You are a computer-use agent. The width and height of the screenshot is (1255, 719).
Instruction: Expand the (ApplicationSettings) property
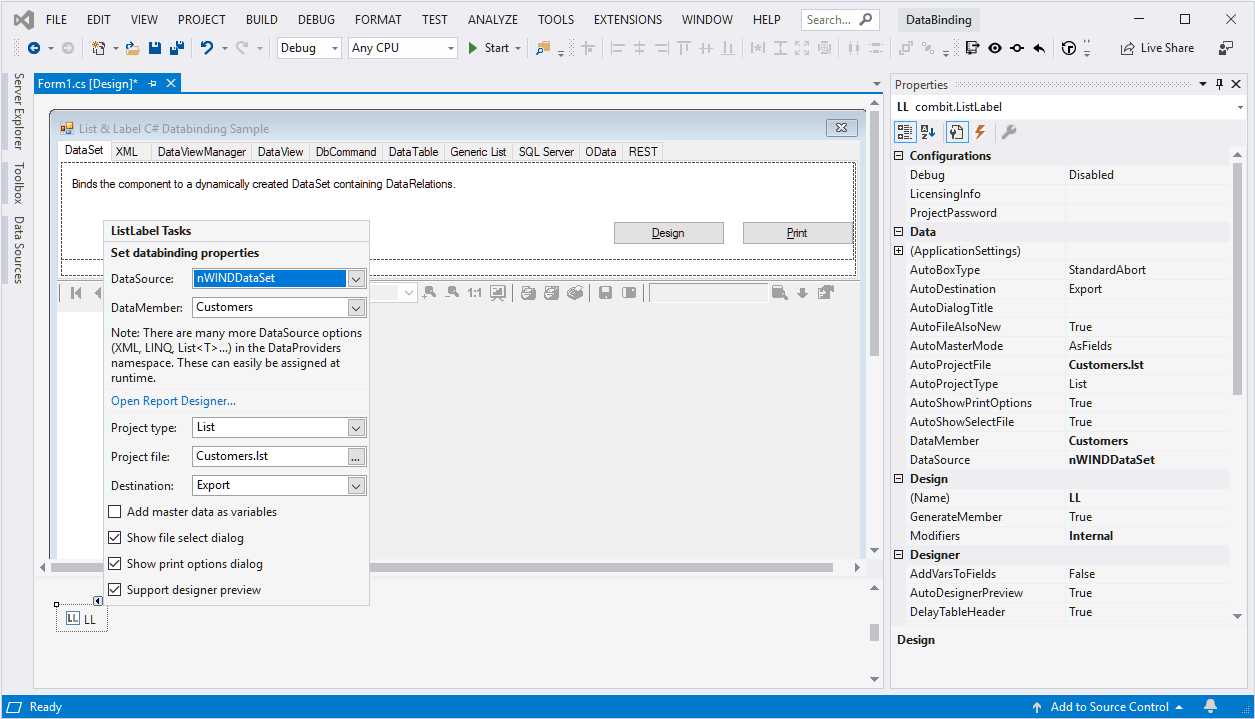(899, 251)
